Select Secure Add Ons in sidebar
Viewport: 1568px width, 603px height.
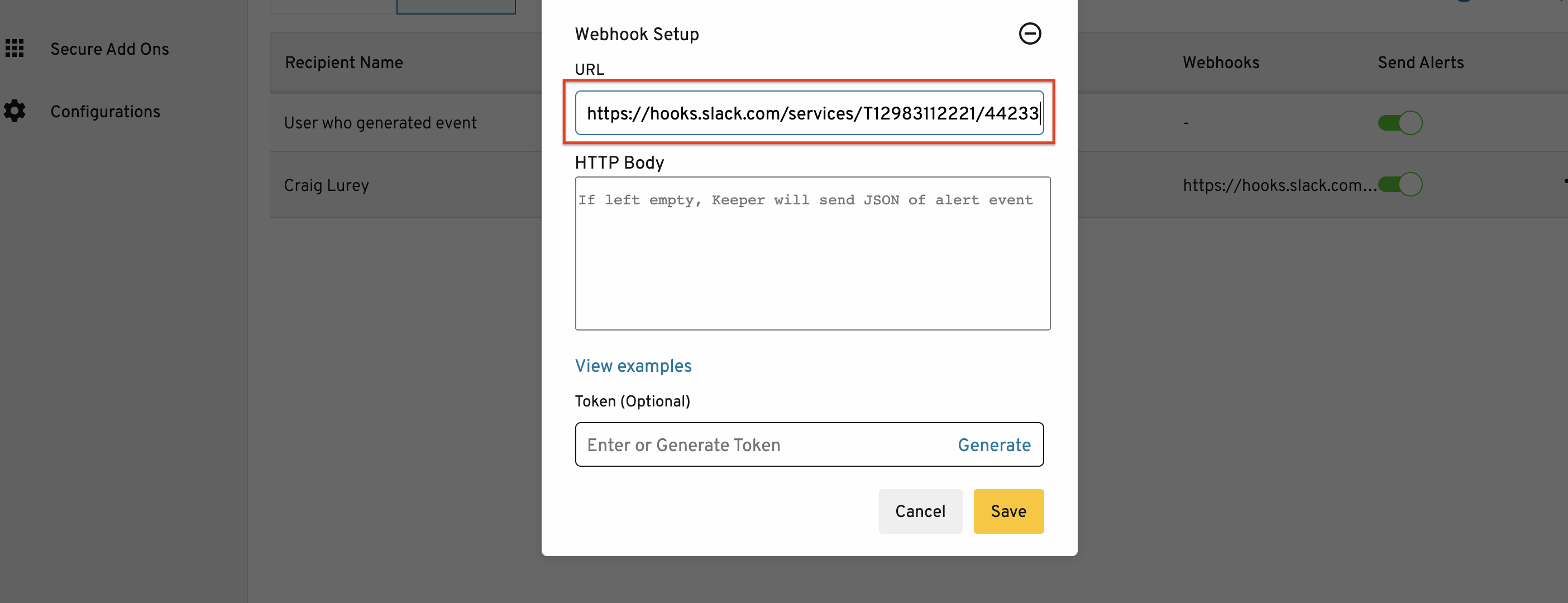pos(109,49)
